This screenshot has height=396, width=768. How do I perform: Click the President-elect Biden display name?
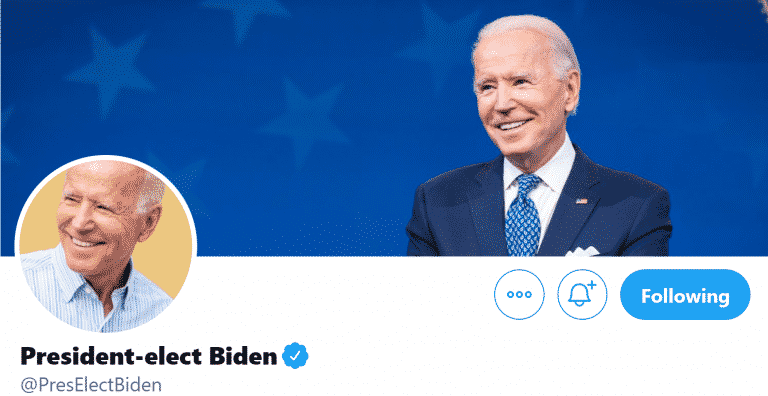point(148,356)
